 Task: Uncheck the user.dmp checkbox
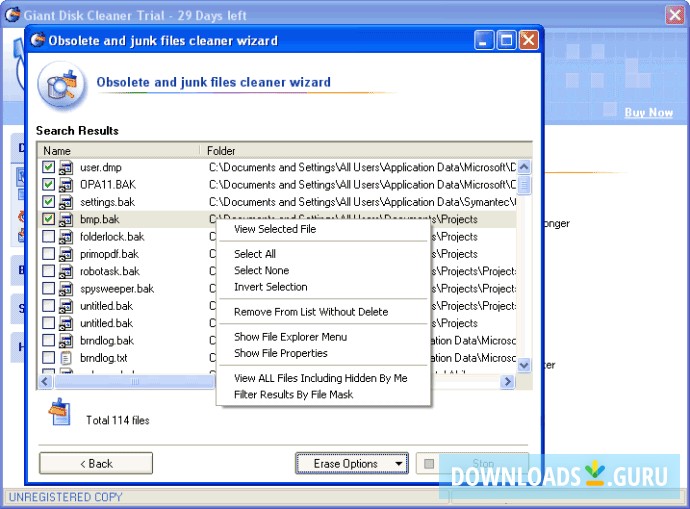click(x=48, y=167)
